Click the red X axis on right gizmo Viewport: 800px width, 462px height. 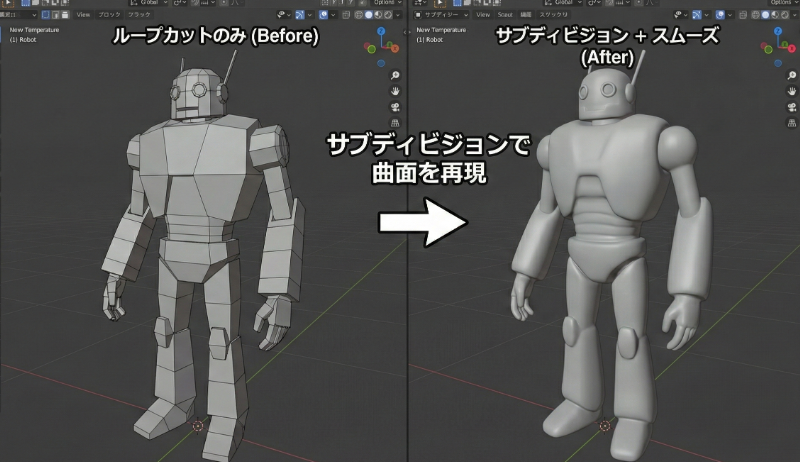(x=791, y=48)
